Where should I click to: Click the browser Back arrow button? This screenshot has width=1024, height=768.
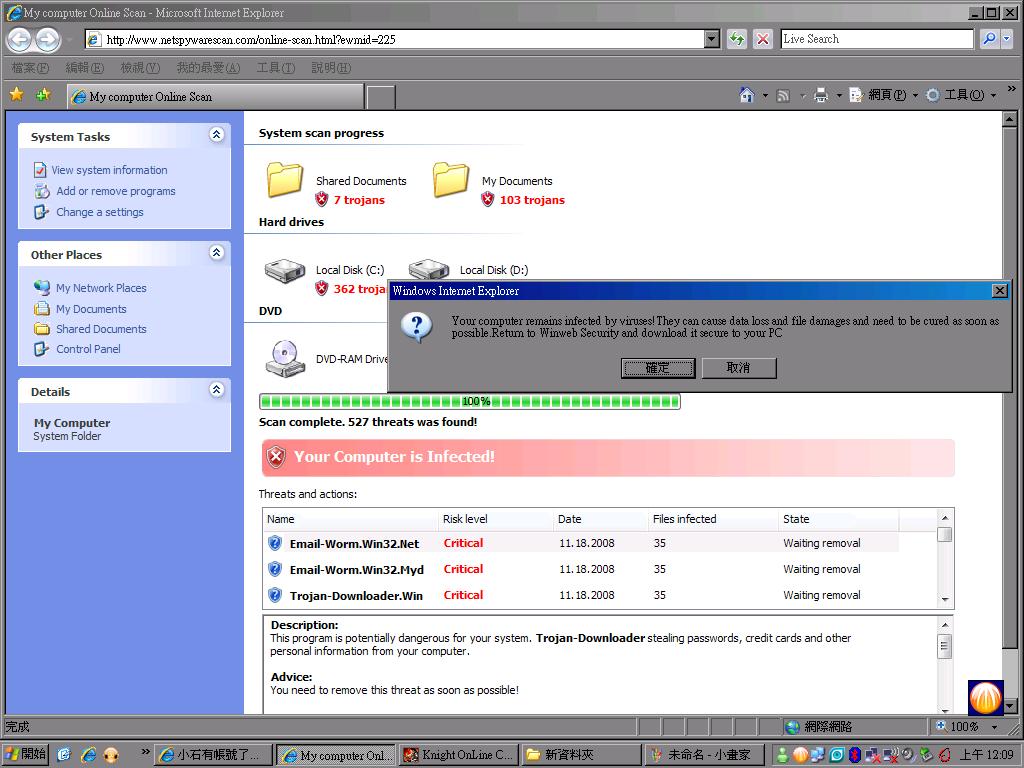click(20, 40)
